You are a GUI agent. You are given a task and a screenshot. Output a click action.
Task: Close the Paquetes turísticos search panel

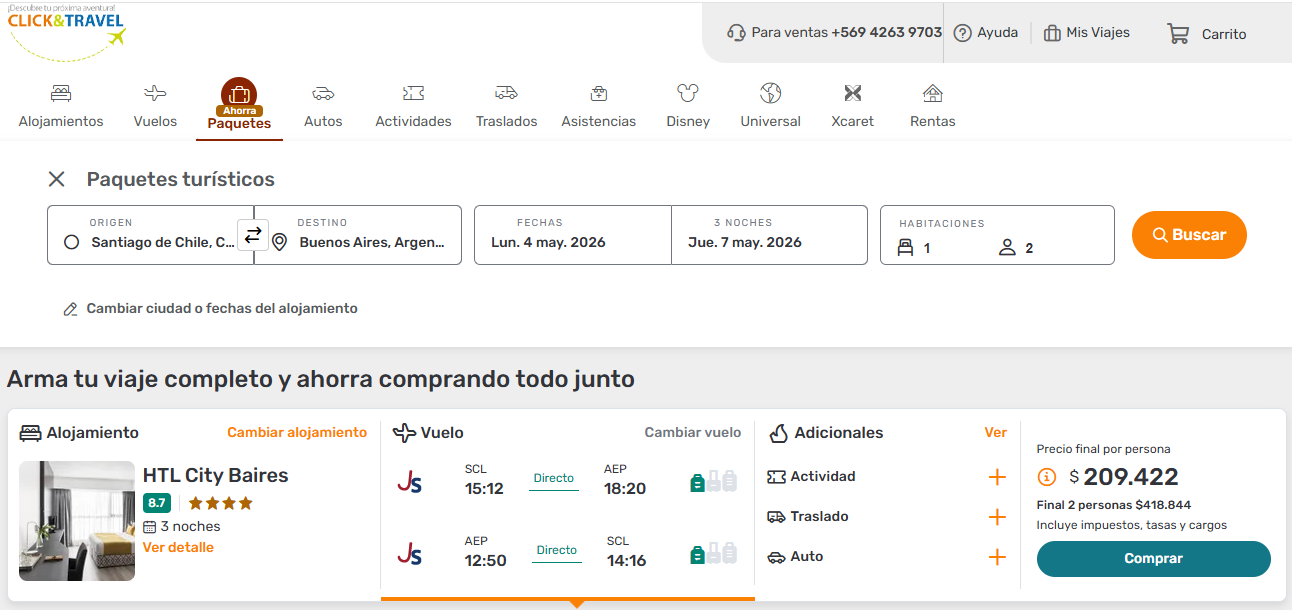pos(57,179)
